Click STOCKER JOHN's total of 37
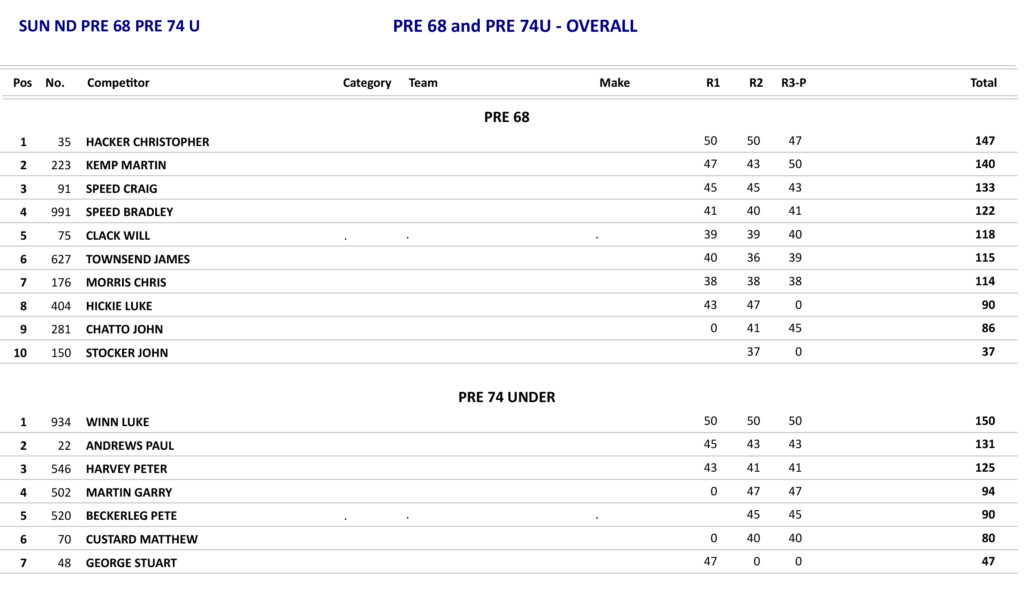The width and height of the screenshot is (1024, 598). (x=987, y=353)
